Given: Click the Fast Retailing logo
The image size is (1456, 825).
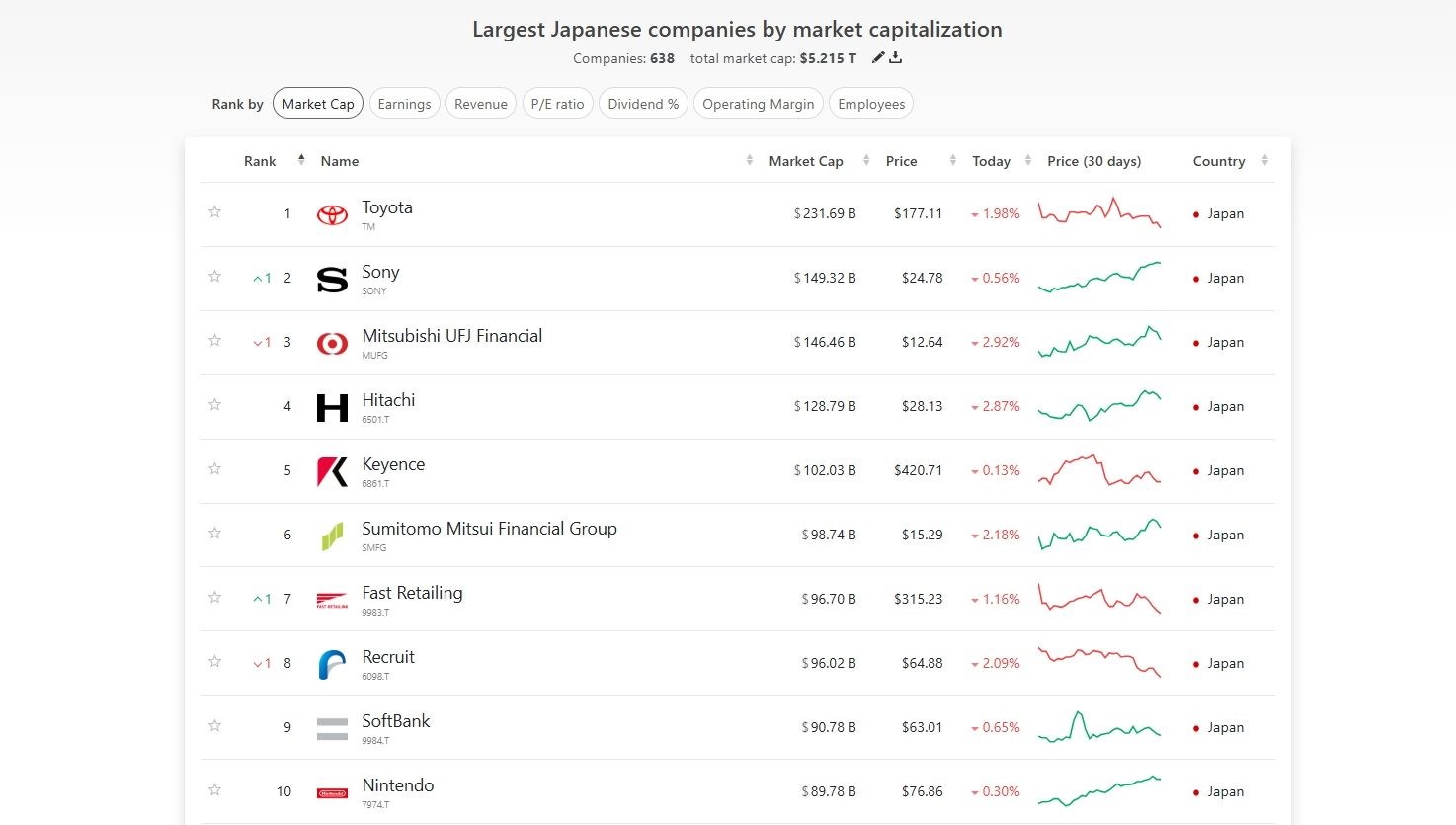Looking at the screenshot, I should [332, 600].
